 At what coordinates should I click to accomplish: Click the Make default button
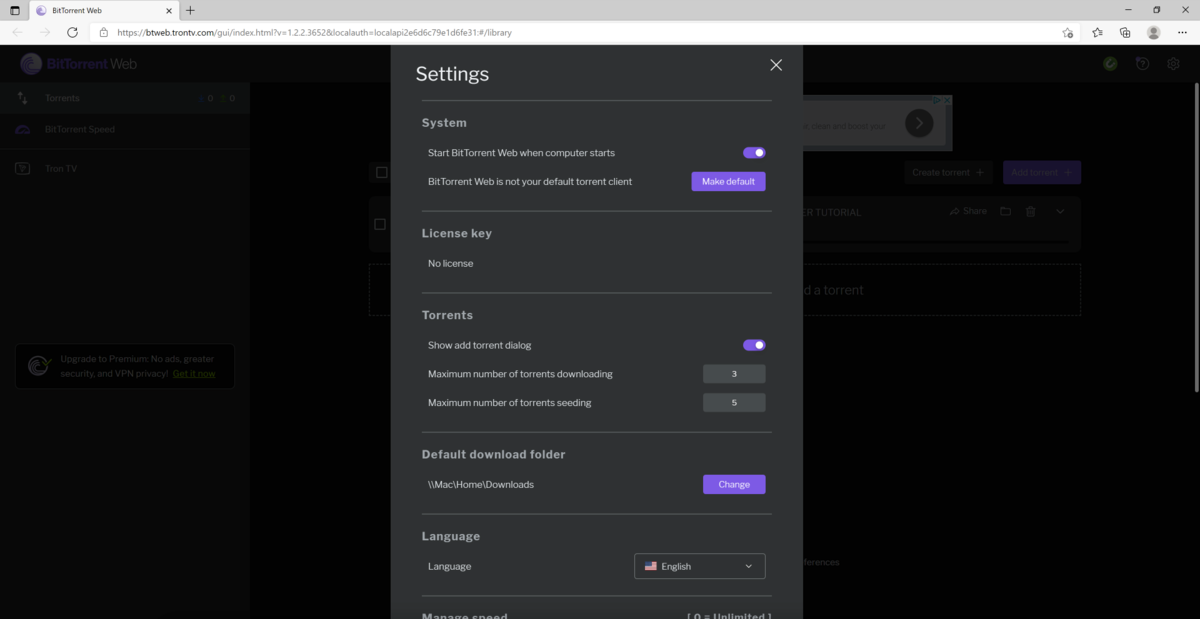coord(728,181)
